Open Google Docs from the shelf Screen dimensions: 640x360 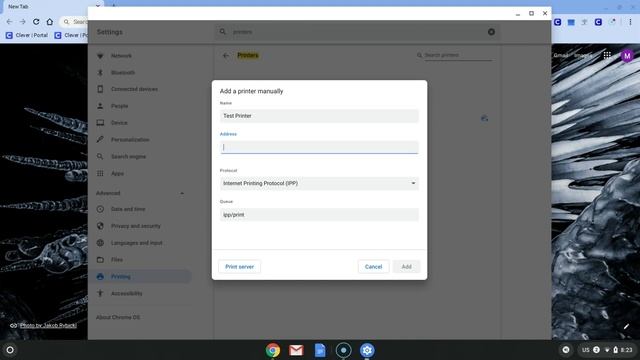pos(320,350)
